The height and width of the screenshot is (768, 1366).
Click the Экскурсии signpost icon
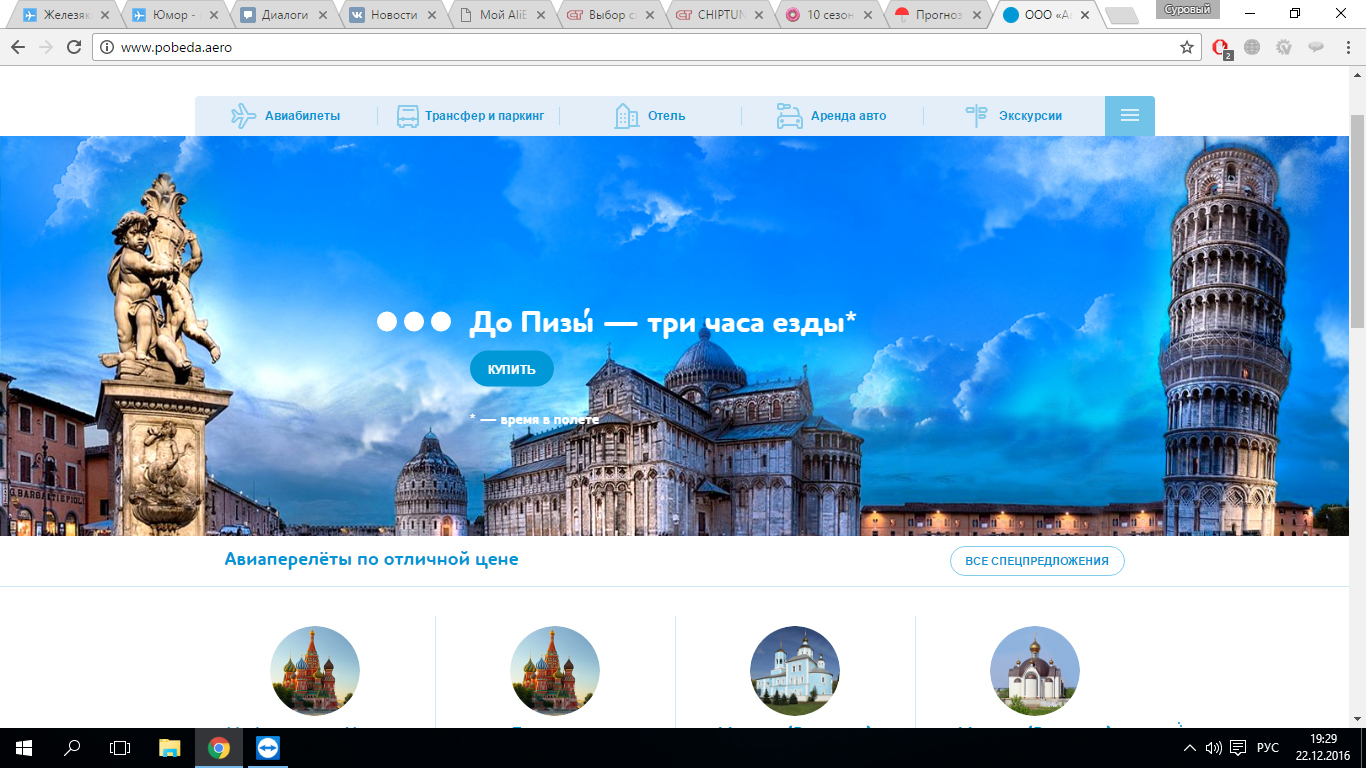[976, 116]
